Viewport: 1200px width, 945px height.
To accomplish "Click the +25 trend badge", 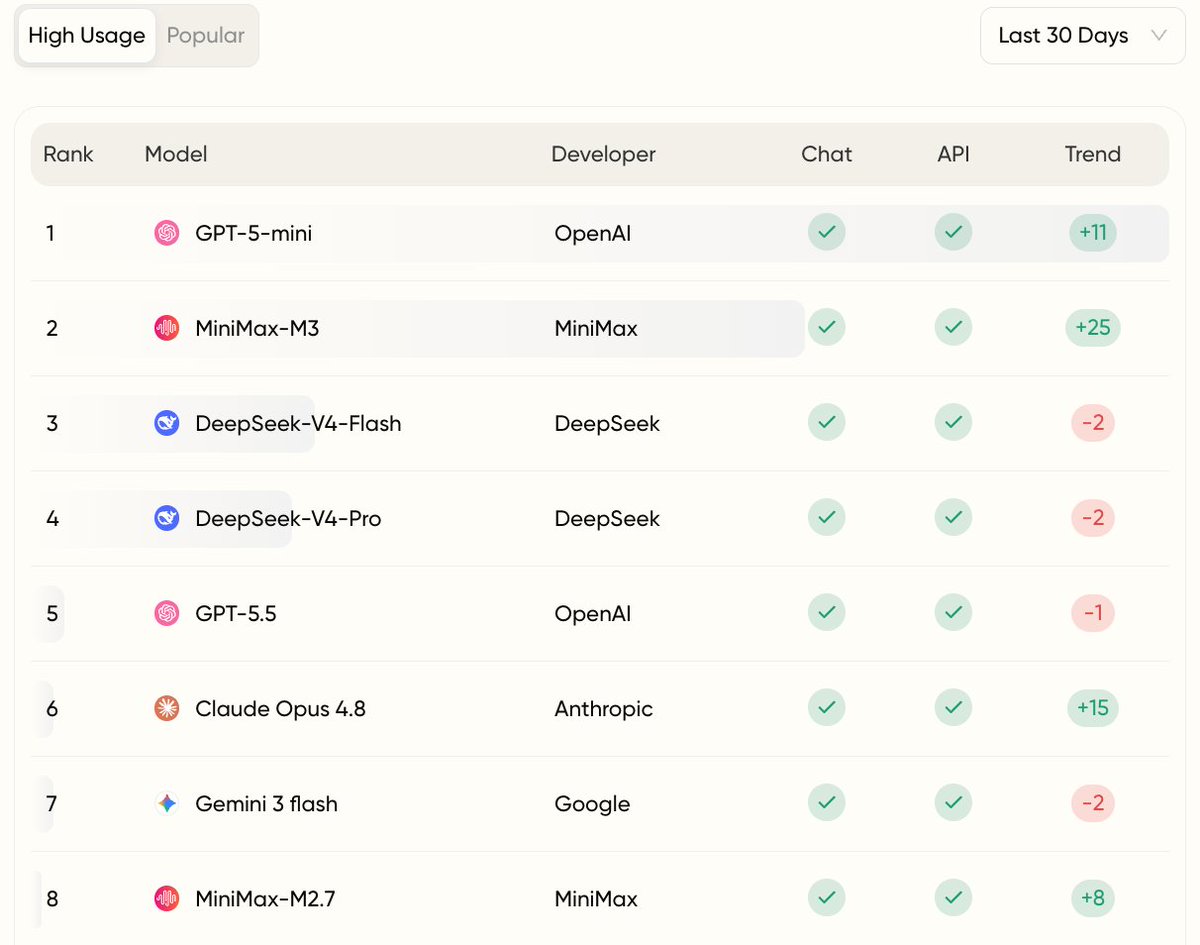I will click(1092, 328).
